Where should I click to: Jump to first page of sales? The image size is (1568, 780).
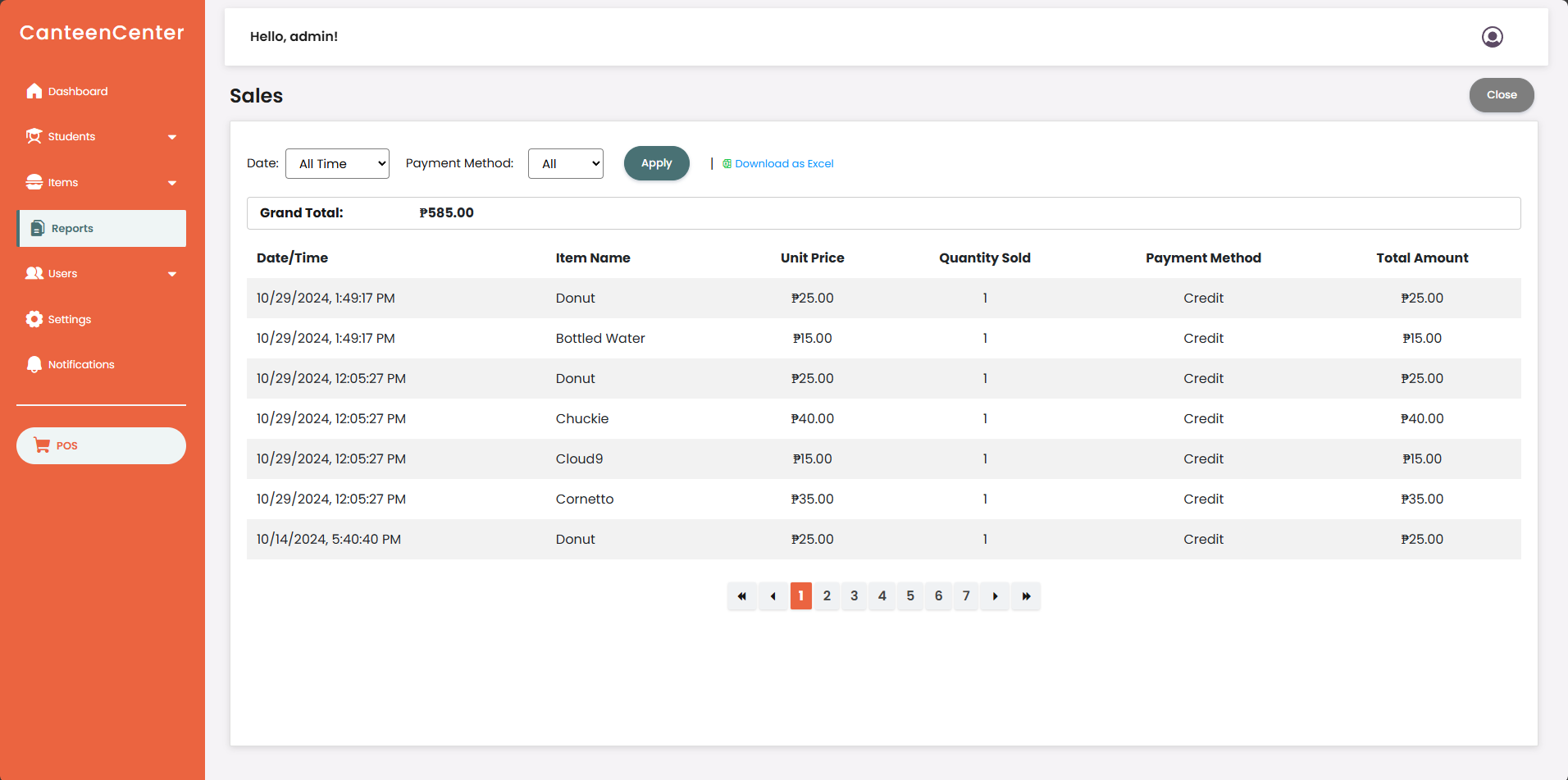[x=741, y=596]
